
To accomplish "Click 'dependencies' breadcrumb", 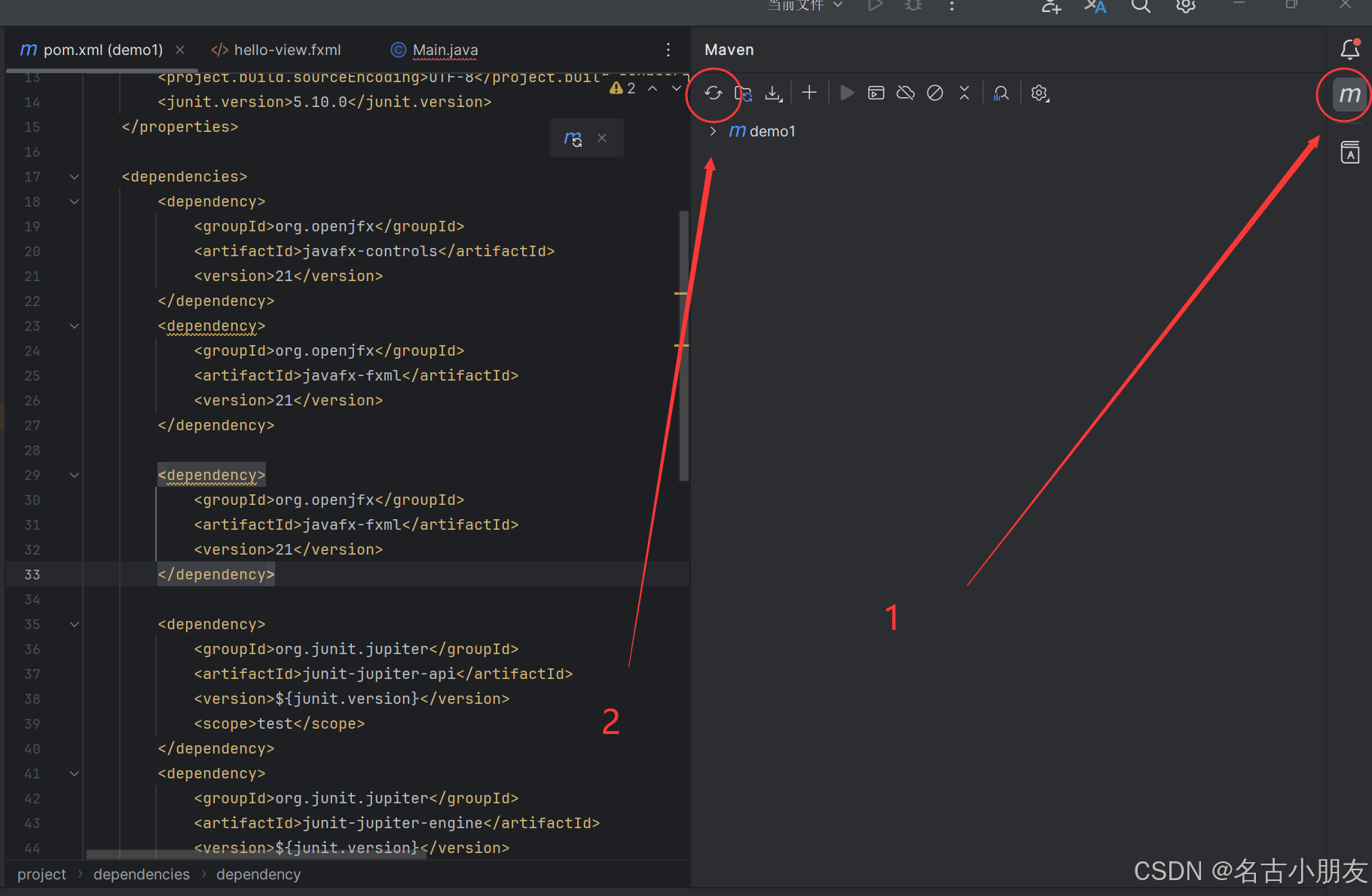I will coord(142,874).
